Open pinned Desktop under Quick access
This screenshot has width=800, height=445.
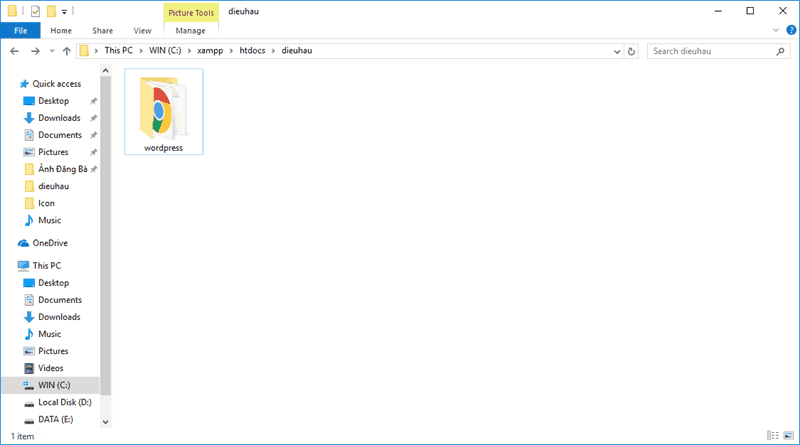tap(54, 101)
